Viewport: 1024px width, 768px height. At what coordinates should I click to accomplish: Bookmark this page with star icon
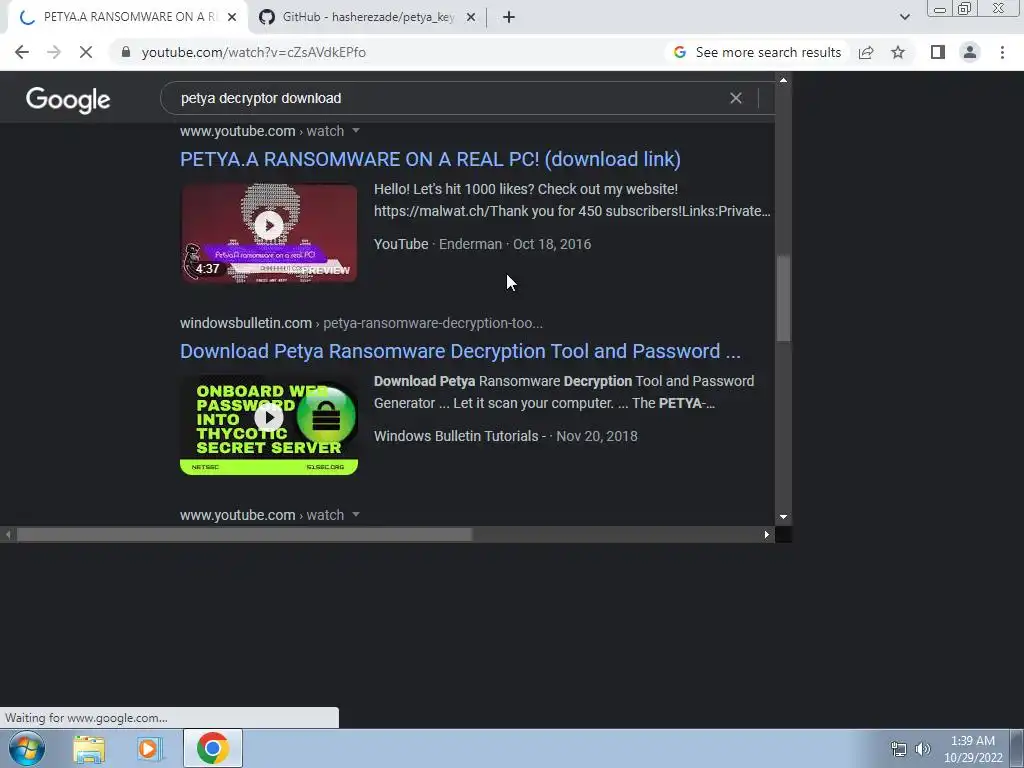point(898,52)
